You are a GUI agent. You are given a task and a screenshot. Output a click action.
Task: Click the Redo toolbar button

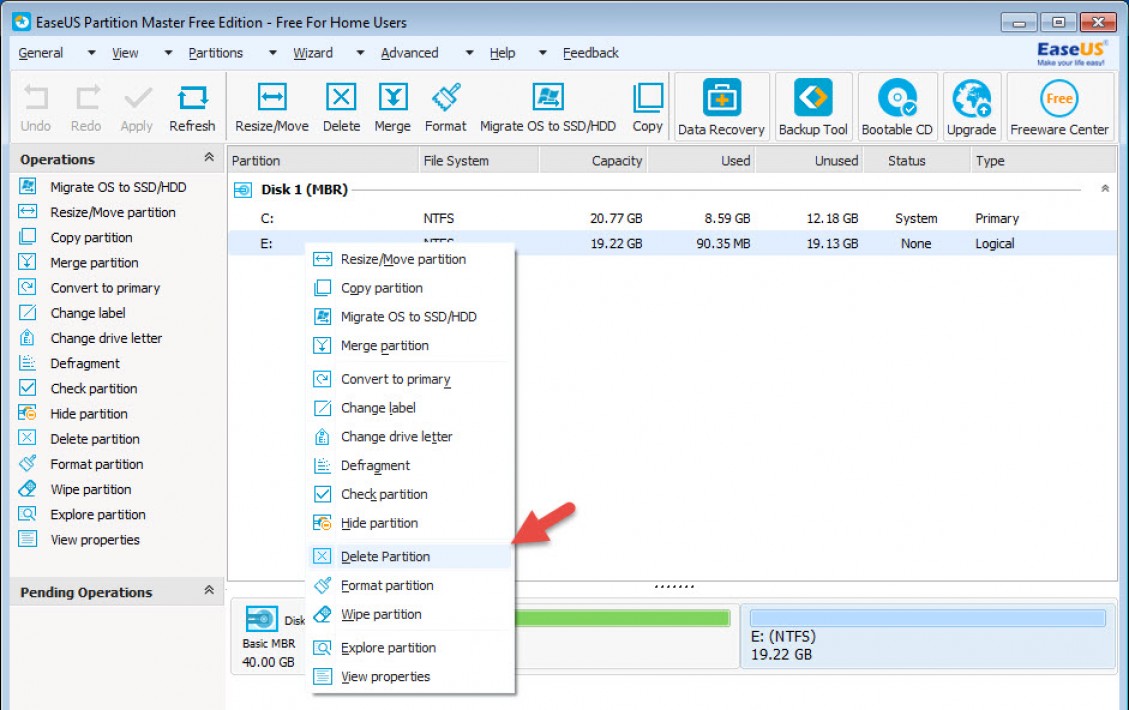[86, 109]
